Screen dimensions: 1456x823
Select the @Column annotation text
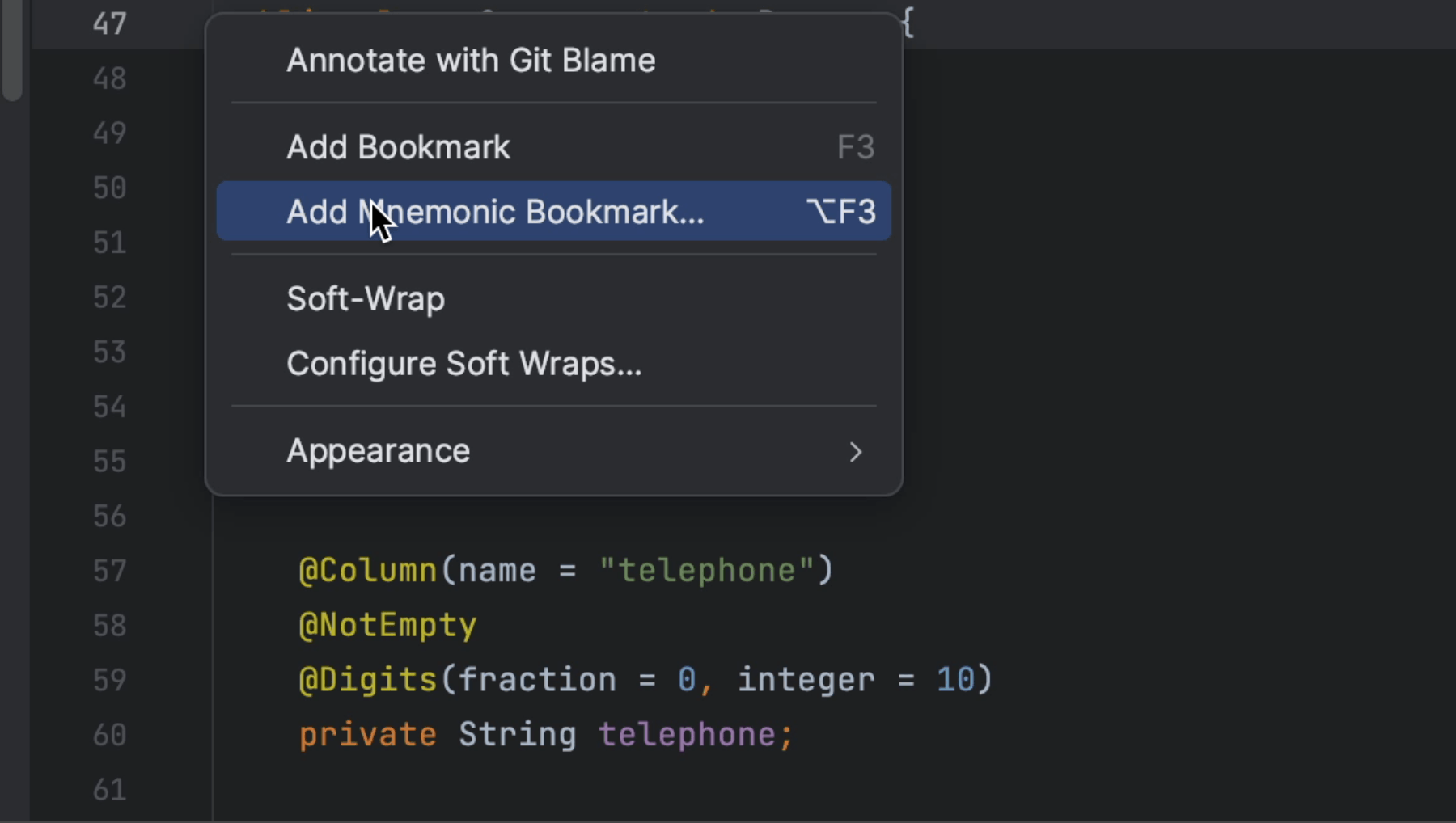point(366,570)
